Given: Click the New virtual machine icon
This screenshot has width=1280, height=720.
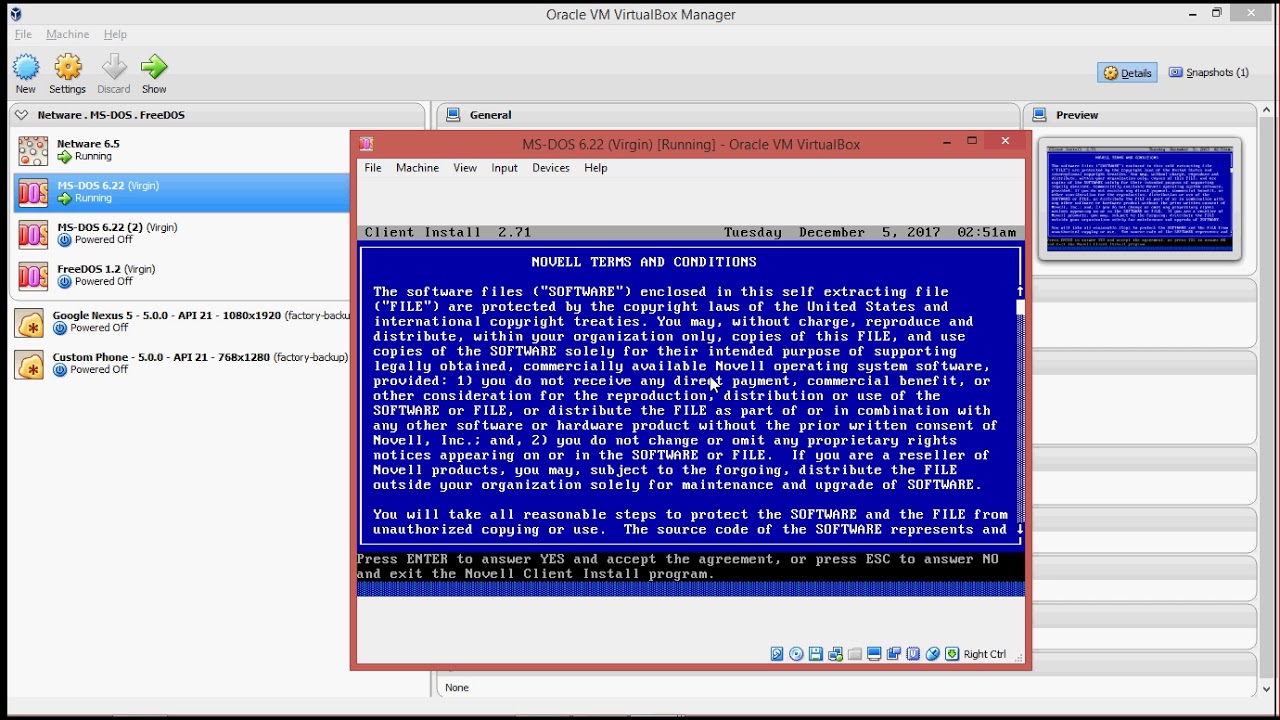Looking at the screenshot, I should pyautogui.click(x=26, y=67).
